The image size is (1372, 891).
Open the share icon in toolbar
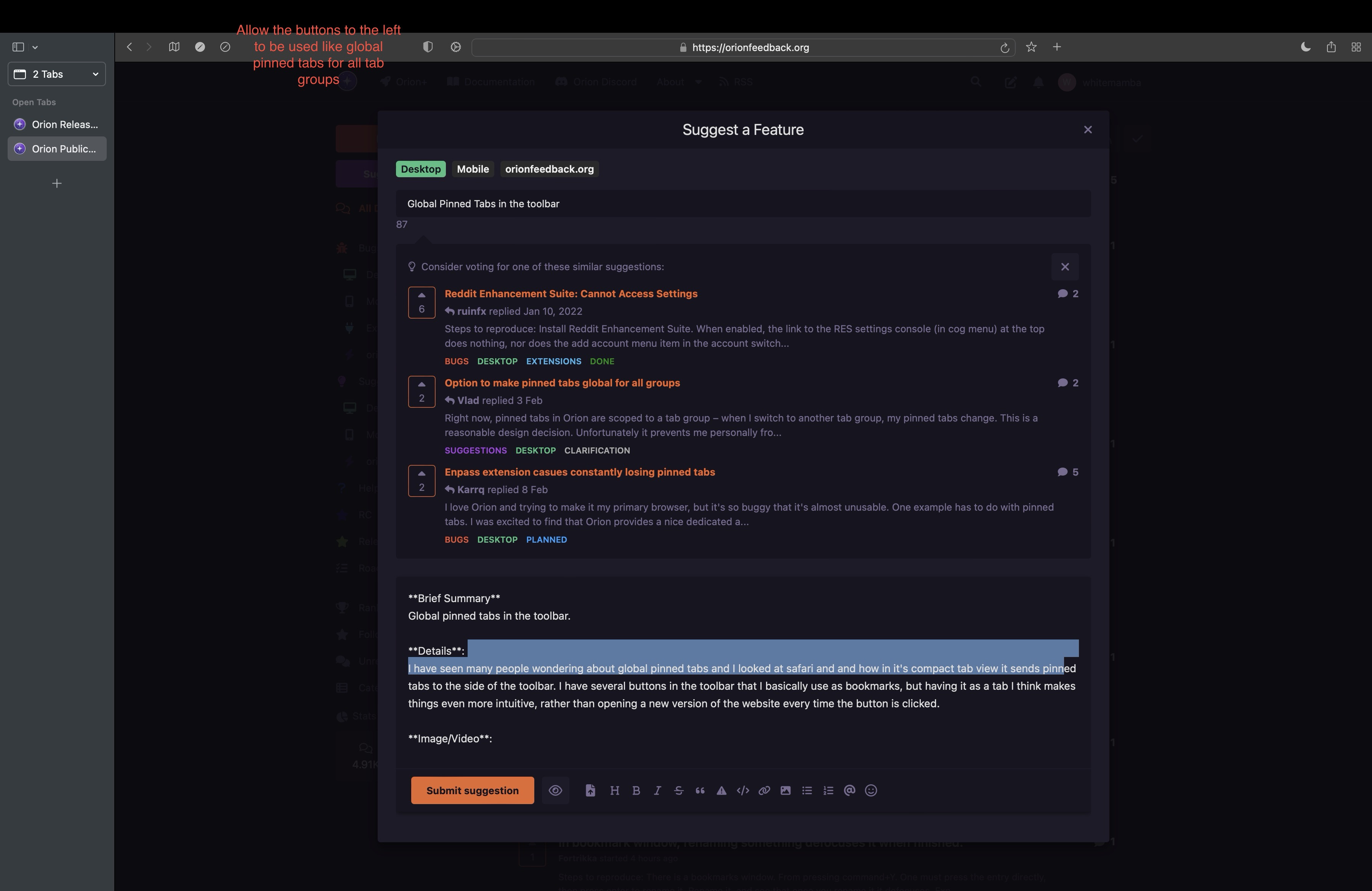coord(1331,47)
